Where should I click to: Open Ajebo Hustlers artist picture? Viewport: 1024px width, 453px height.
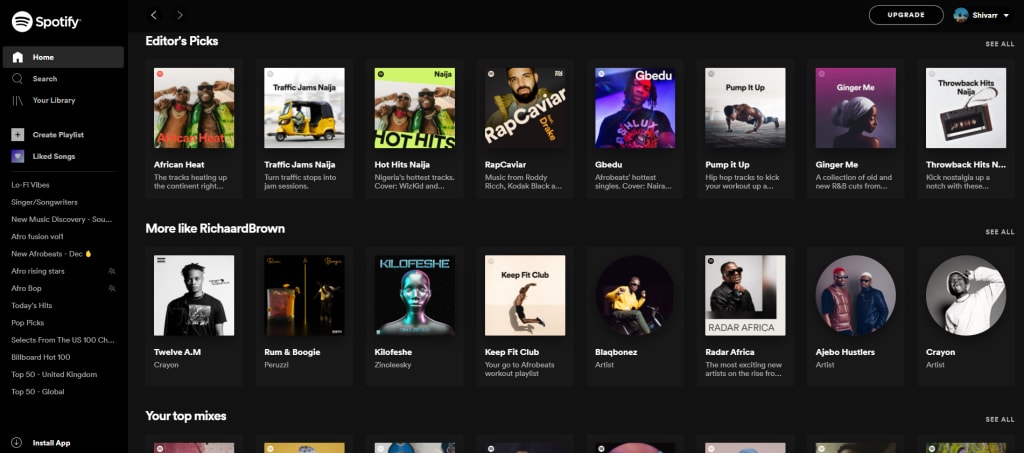tap(856, 295)
